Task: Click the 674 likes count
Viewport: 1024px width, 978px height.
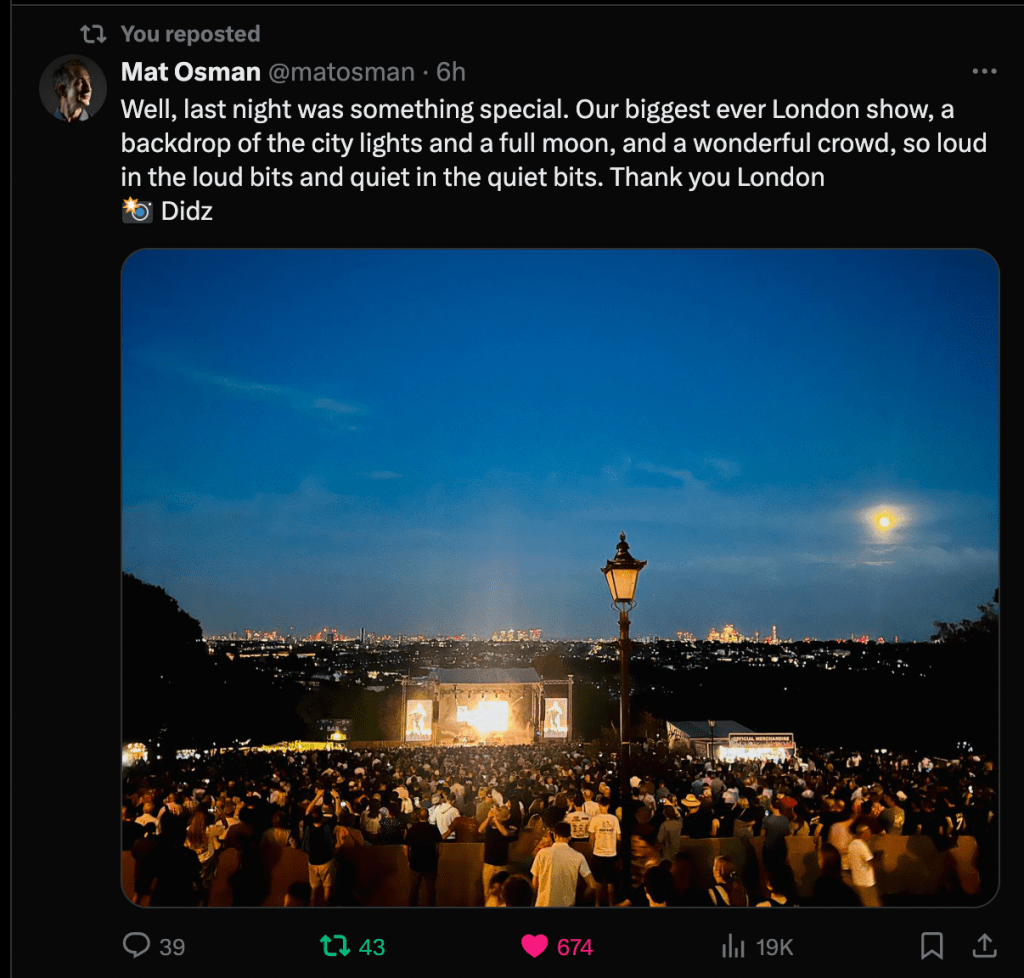Action: click(x=575, y=946)
